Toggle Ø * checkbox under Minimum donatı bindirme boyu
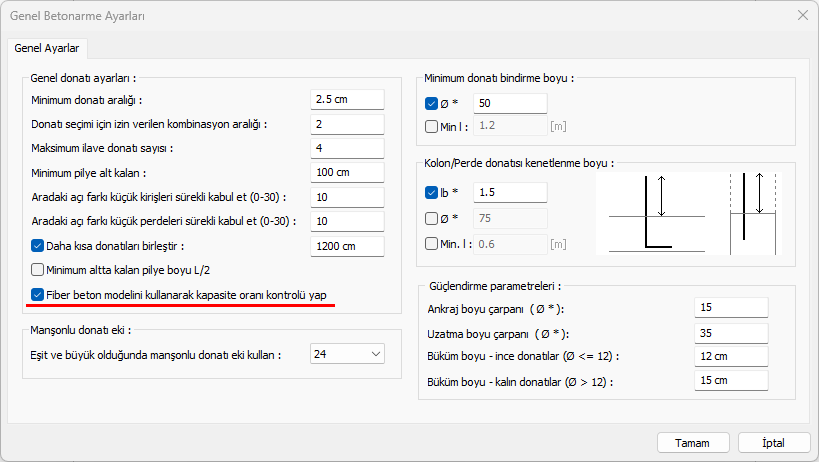 432,103
